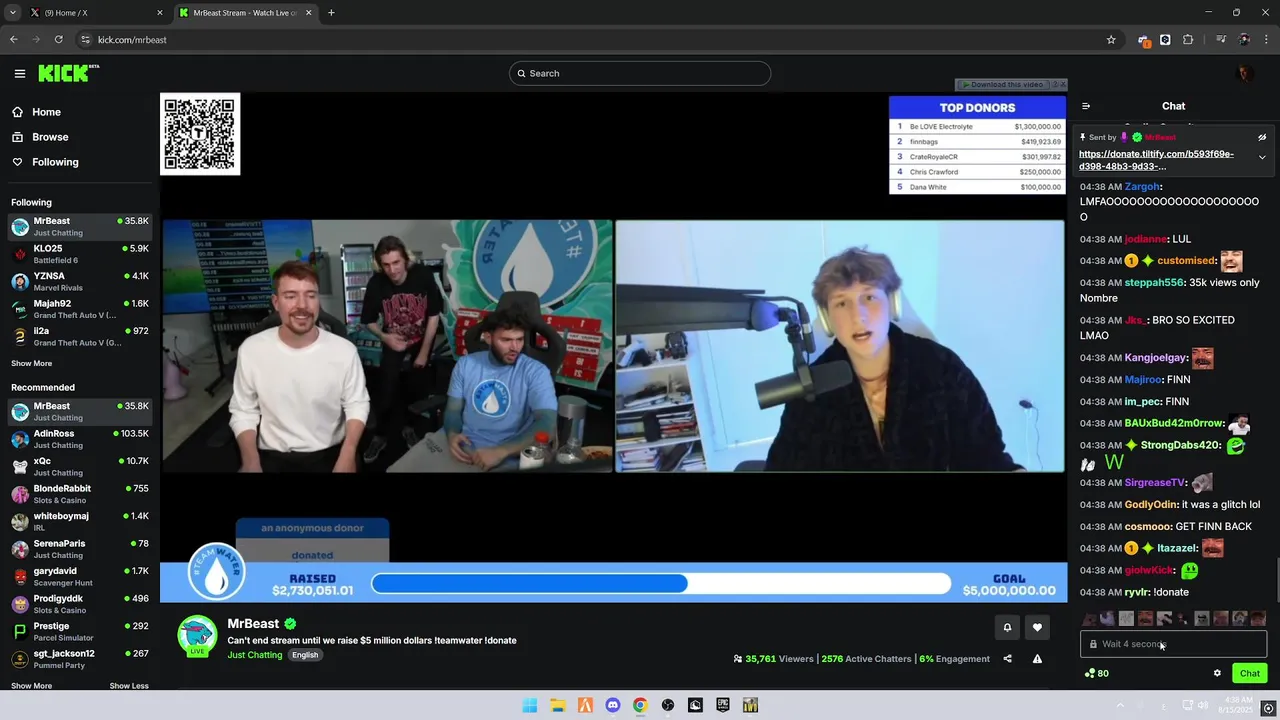
Task: Open Prodigyddk recommended channel
Action: pos(80,604)
